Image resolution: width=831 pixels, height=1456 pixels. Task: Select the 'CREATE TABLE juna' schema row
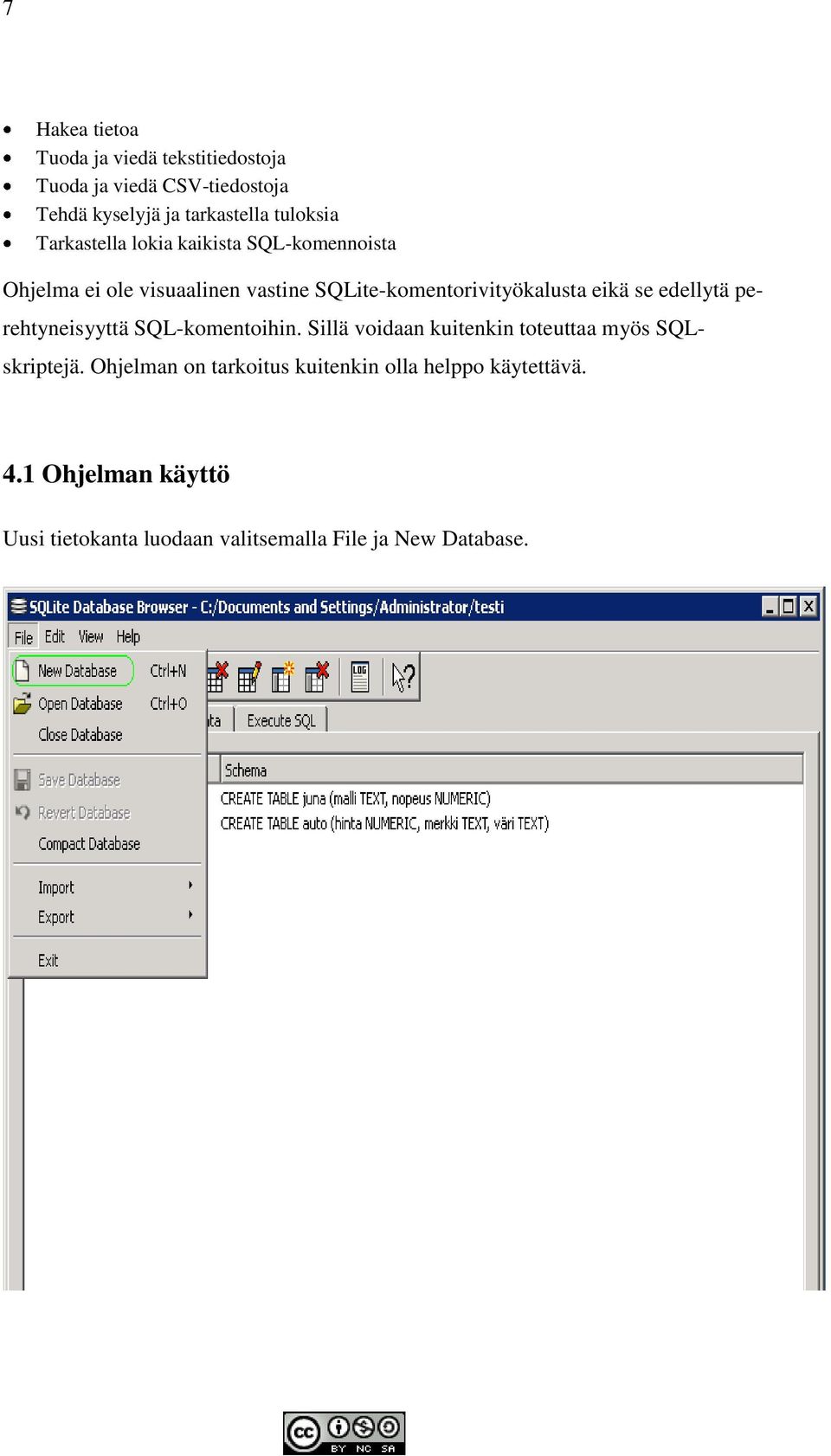(355, 799)
